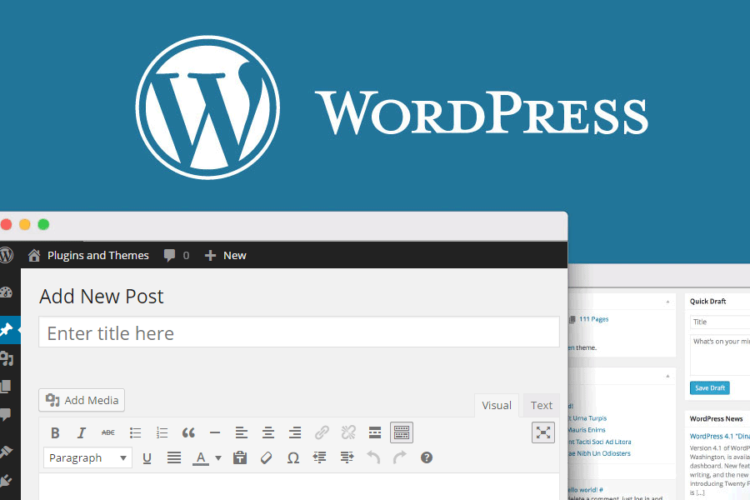The image size is (750, 500).
Task: Insert horizontal line
Action: coord(215,433)
